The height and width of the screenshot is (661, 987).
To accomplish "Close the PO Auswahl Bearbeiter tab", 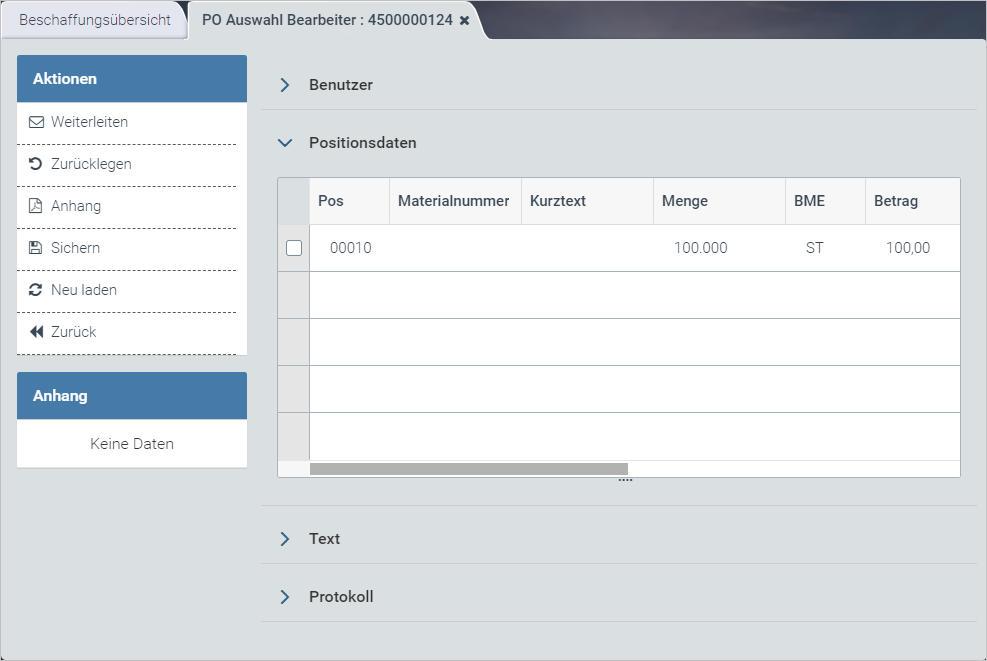I will [x=464, y=20].
